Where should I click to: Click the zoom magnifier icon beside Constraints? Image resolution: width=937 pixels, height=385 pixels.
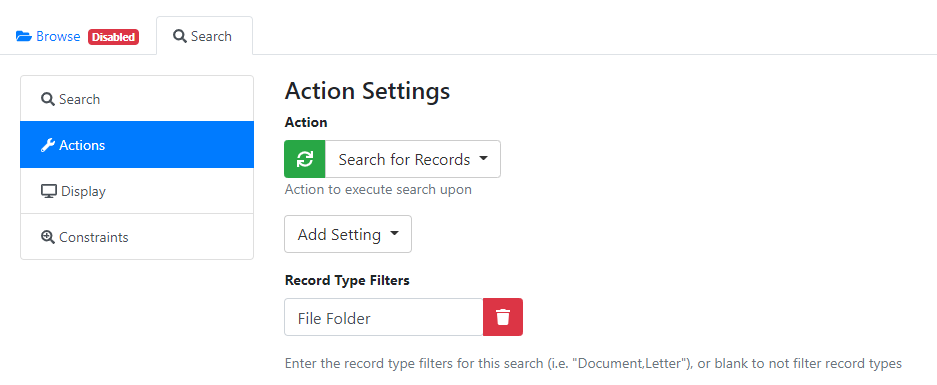48,237
